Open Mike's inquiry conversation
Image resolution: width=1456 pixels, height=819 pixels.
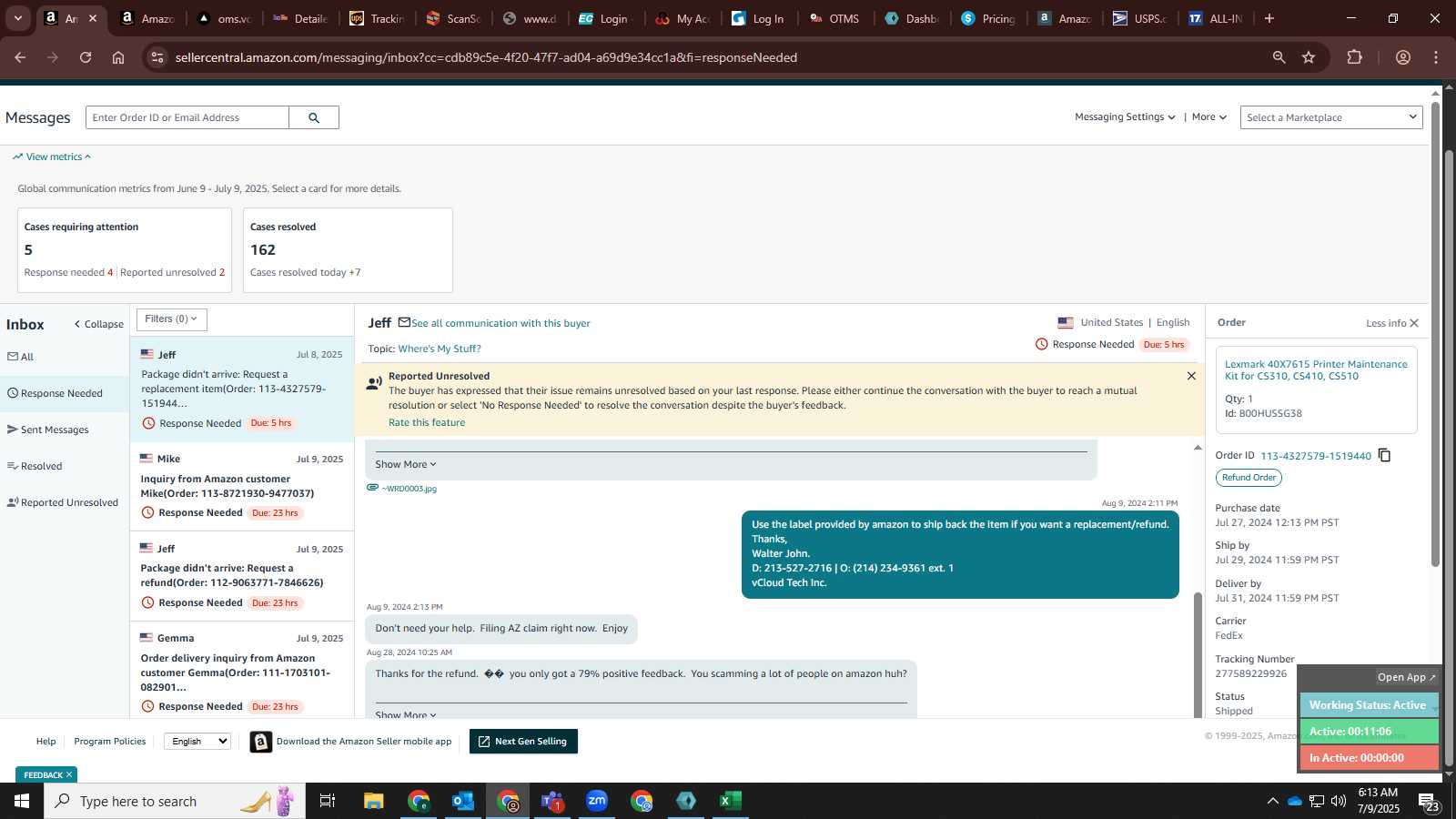(242, 486)
